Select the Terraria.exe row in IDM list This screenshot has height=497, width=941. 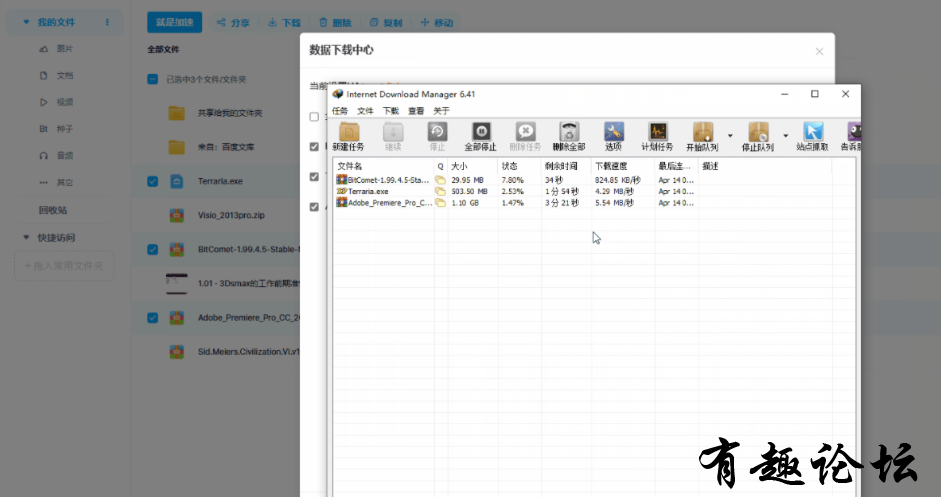pos(594,191)
